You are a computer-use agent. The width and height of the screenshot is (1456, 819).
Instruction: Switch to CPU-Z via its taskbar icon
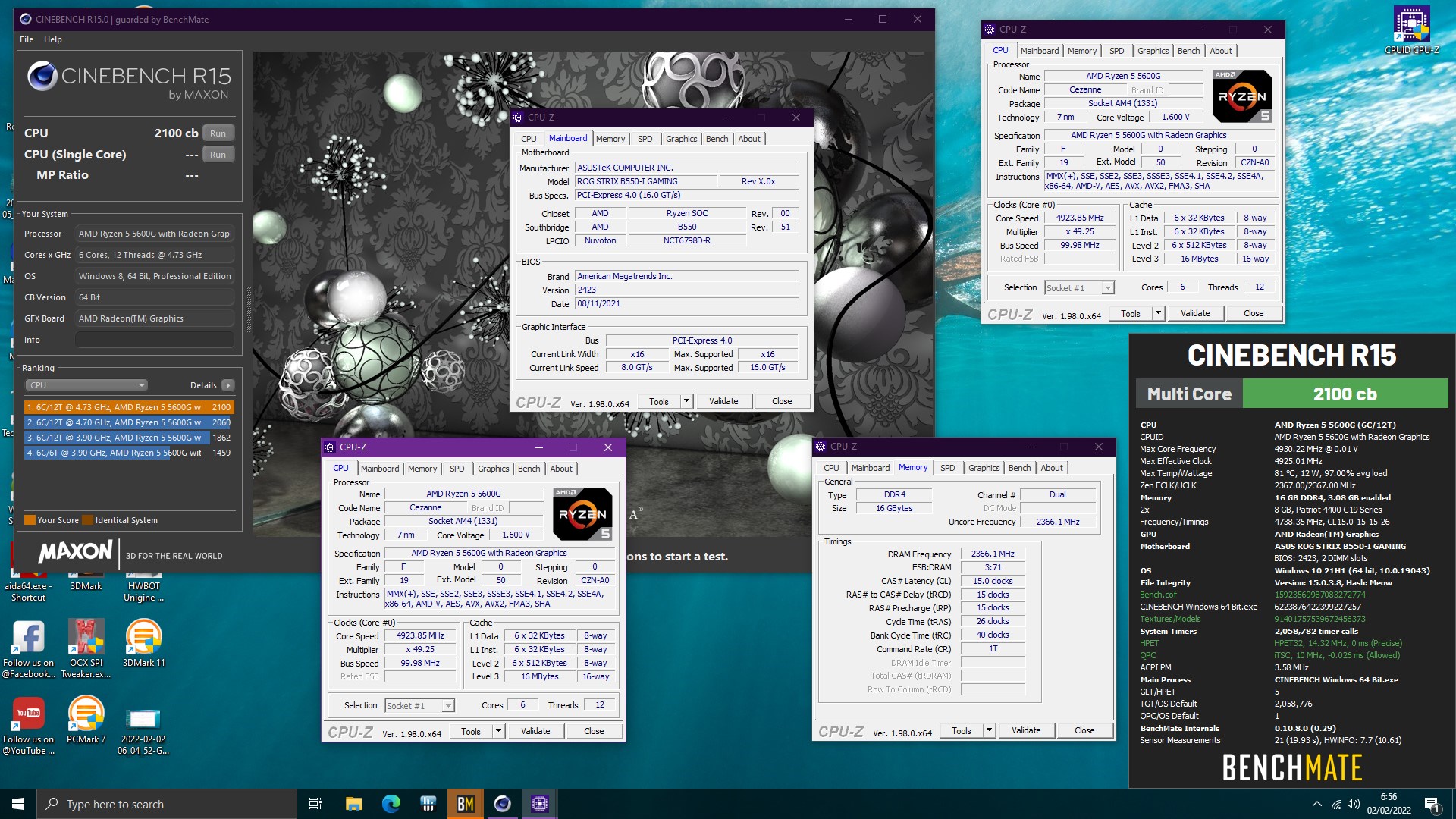(x=539, y=804)
